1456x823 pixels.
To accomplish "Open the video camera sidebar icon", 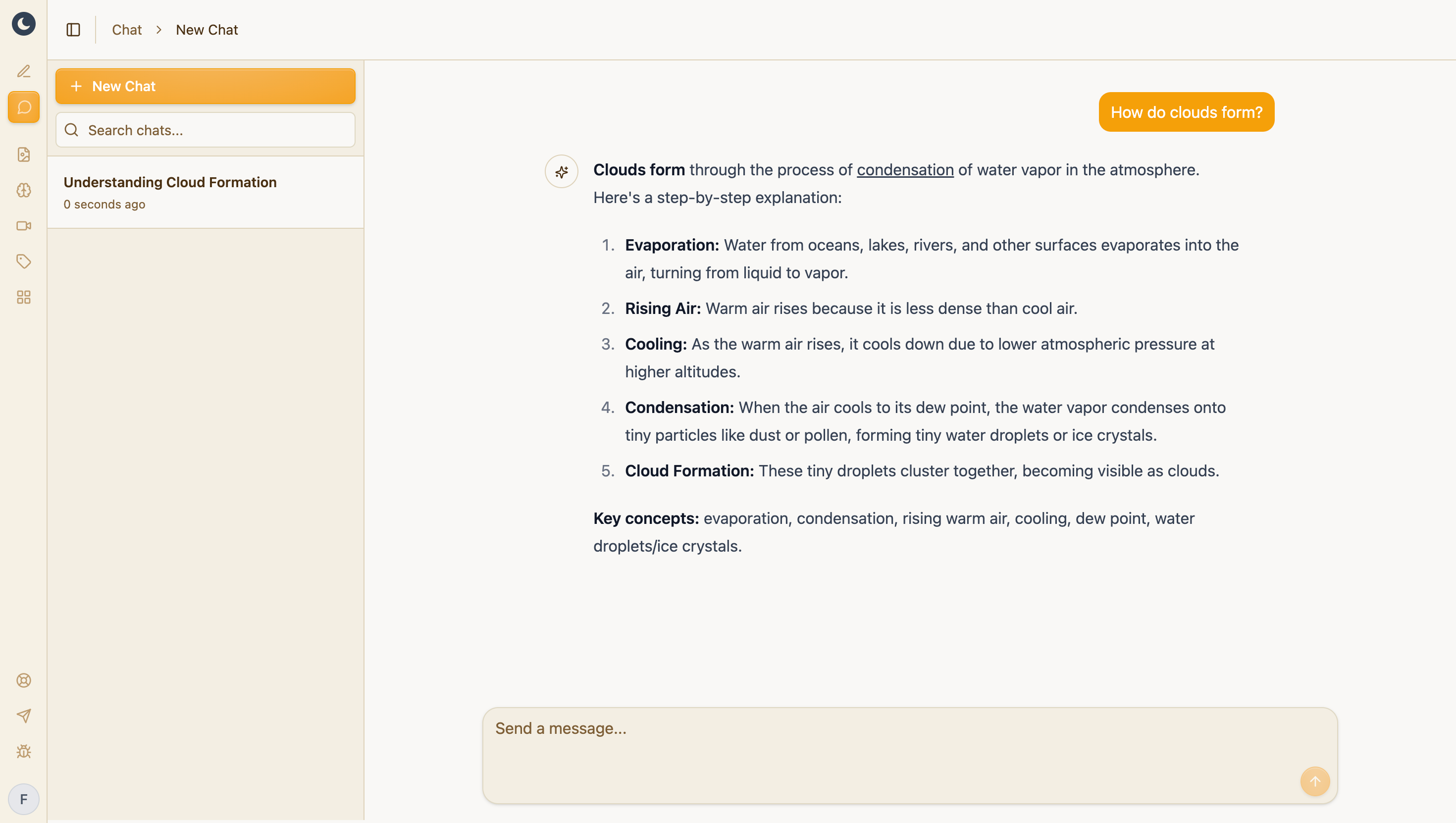I will (x=23, y=225).
